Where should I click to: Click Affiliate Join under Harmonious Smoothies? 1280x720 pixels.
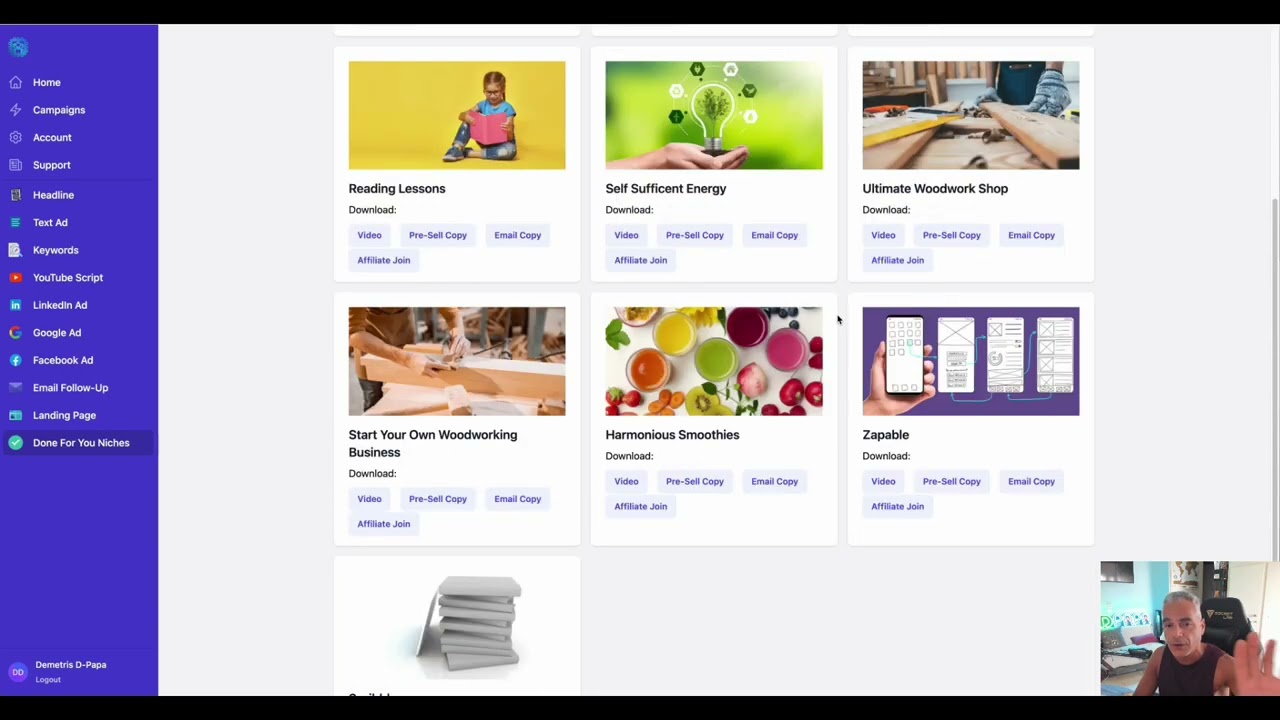click(640, 506)
